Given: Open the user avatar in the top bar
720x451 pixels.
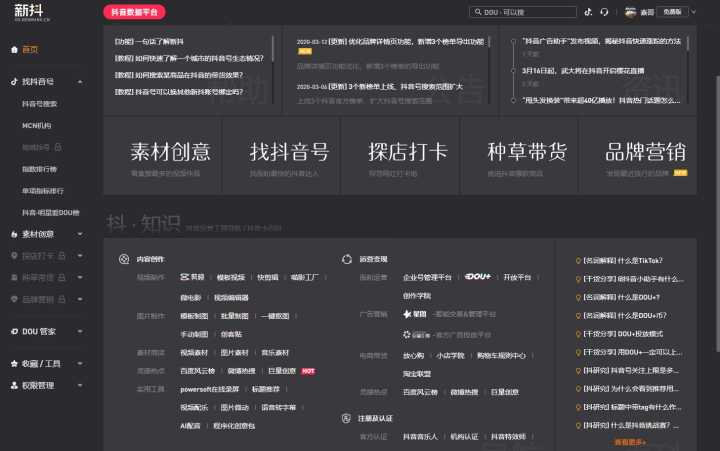Looking at the screenshot, I should click(x=630, y=12).
